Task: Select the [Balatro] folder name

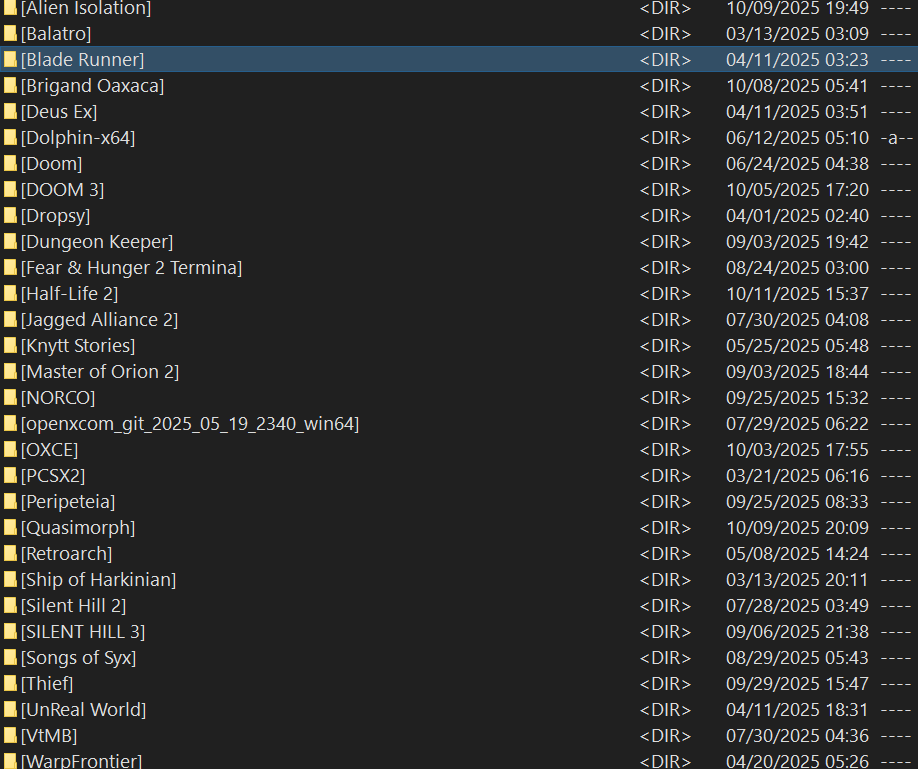Action: pos(56,33)
